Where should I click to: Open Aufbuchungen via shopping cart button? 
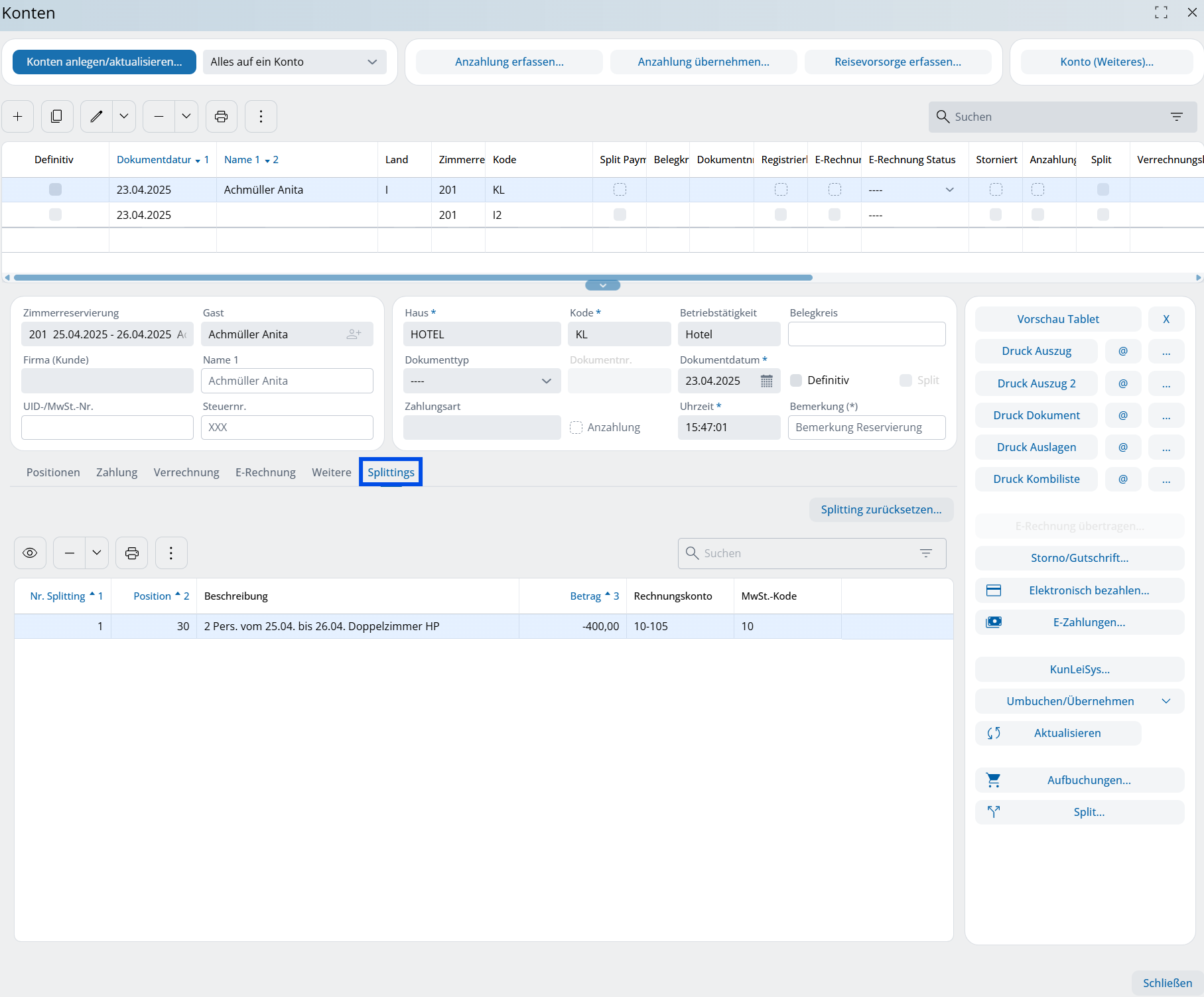click(x=1080, y=780)
